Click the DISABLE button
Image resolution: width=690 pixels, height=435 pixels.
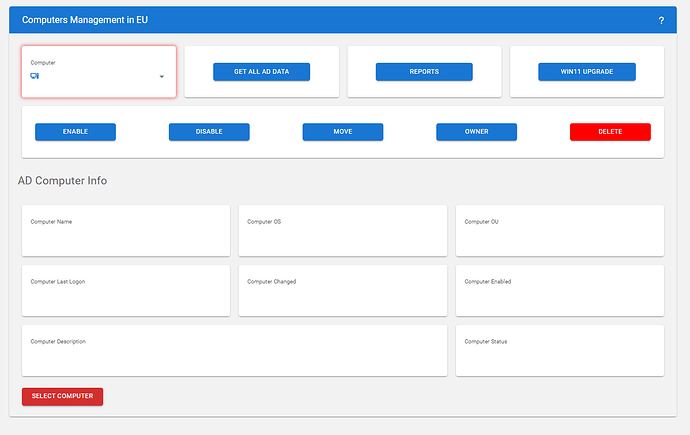pyautogui.click(x=209, y=132)
